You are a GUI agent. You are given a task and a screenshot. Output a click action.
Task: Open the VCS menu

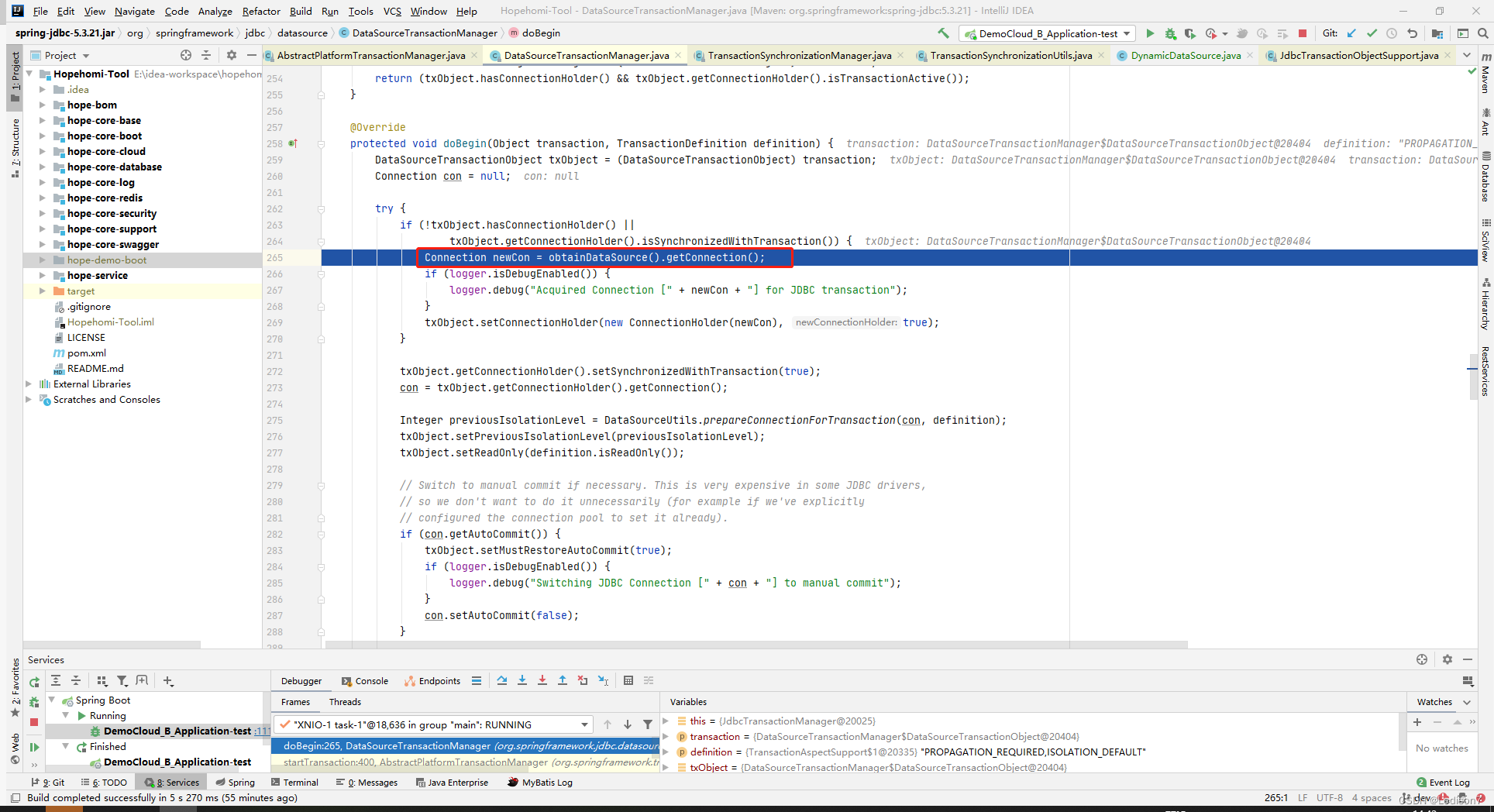[x=392, y=11]
